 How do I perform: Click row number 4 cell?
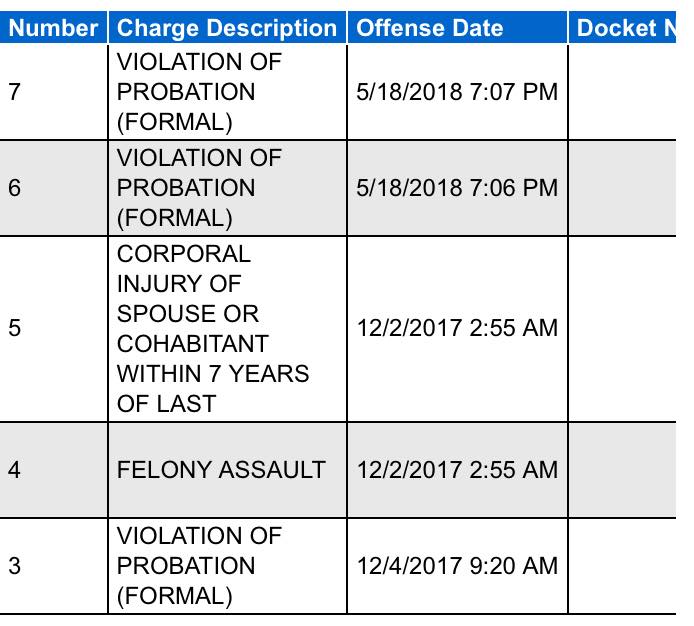(x=14, y=469)
